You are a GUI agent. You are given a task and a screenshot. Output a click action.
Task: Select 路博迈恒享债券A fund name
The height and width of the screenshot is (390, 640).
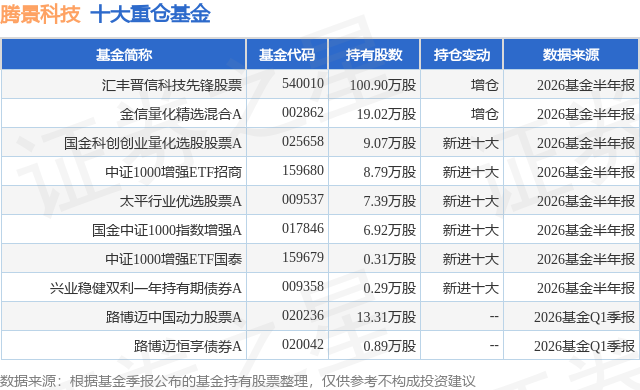click(x=188, y=346)
